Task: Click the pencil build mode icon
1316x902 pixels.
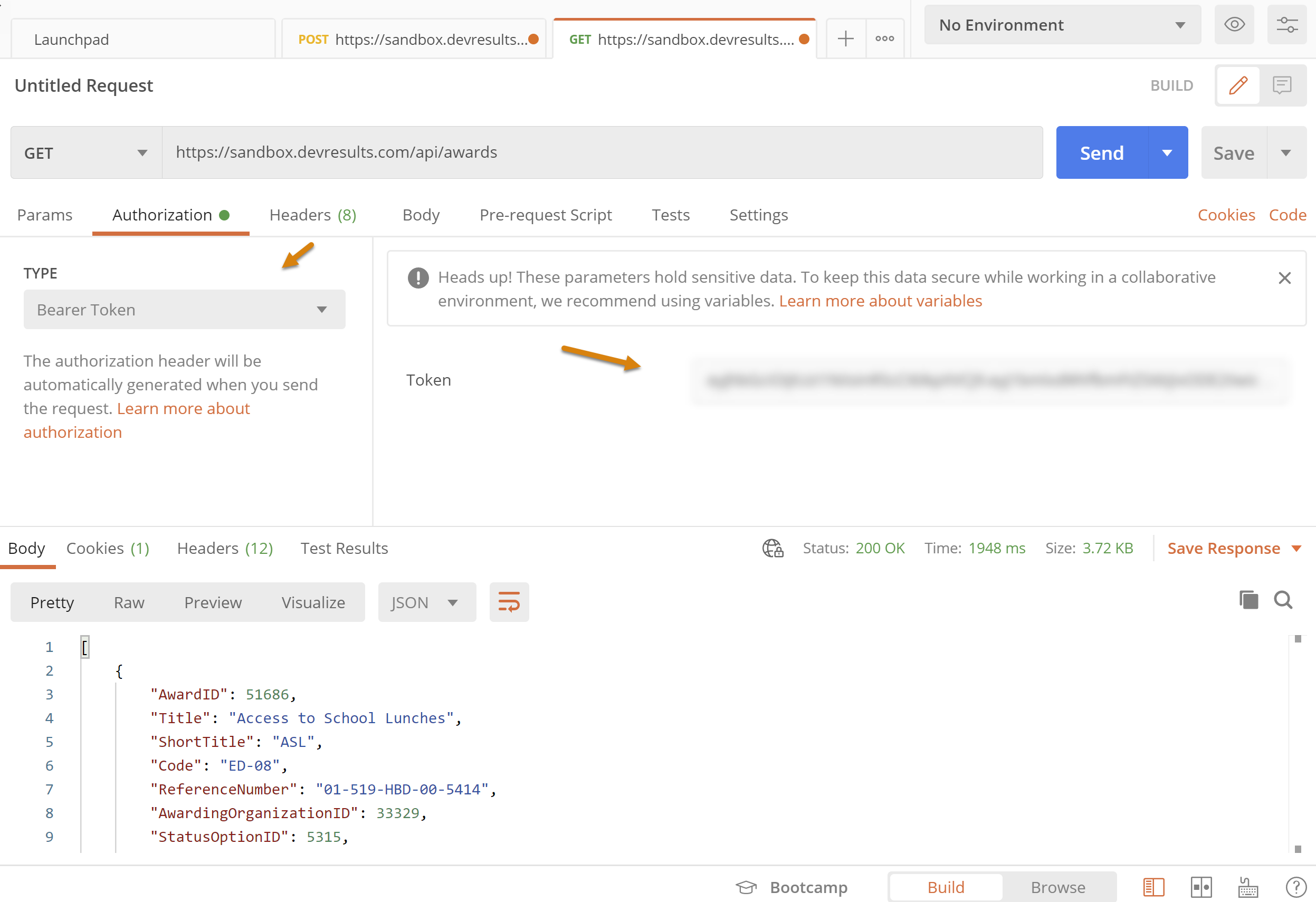Action: click(x=1238, y=85)
